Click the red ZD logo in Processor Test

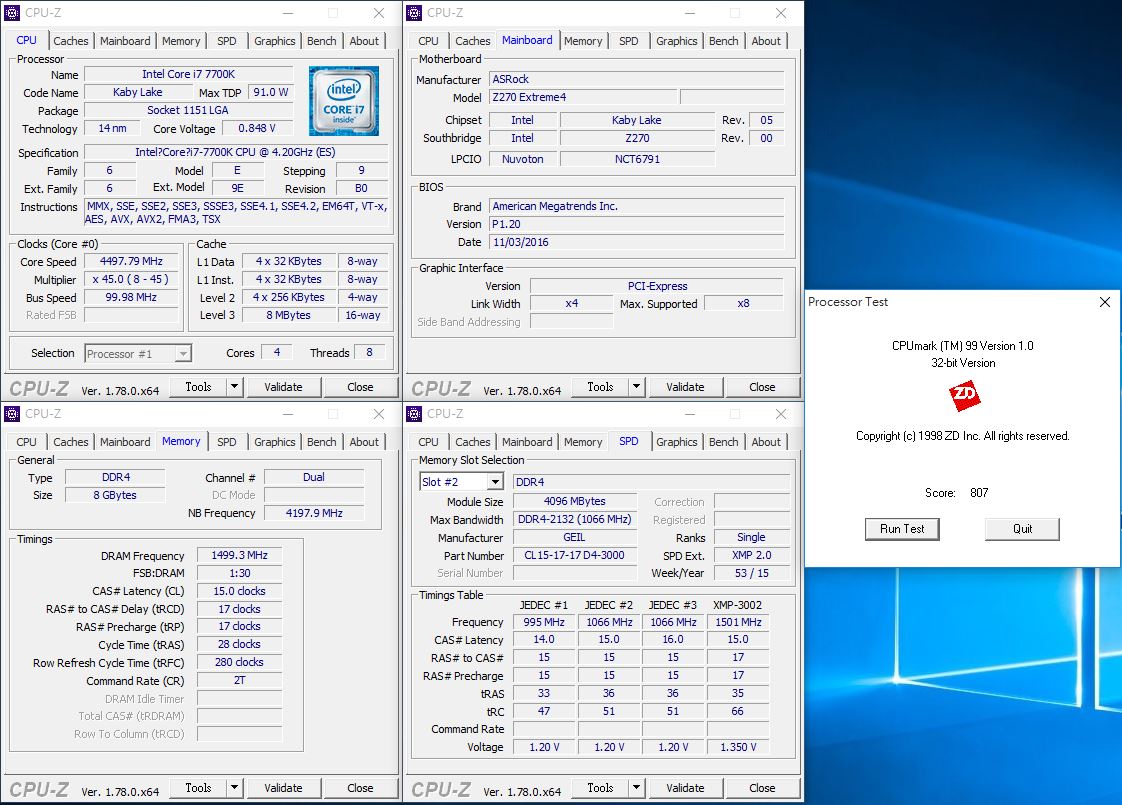964,394
